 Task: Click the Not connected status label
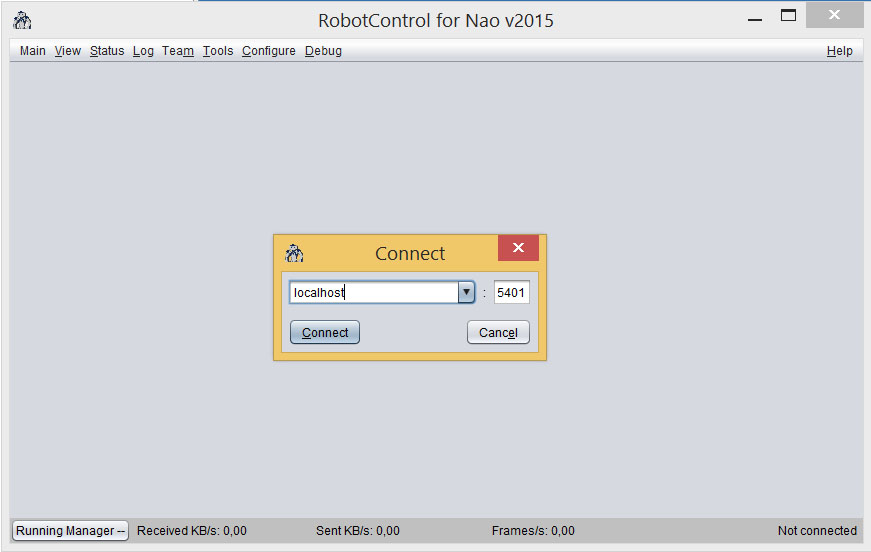pyautogui.click(x=817, y=531)
